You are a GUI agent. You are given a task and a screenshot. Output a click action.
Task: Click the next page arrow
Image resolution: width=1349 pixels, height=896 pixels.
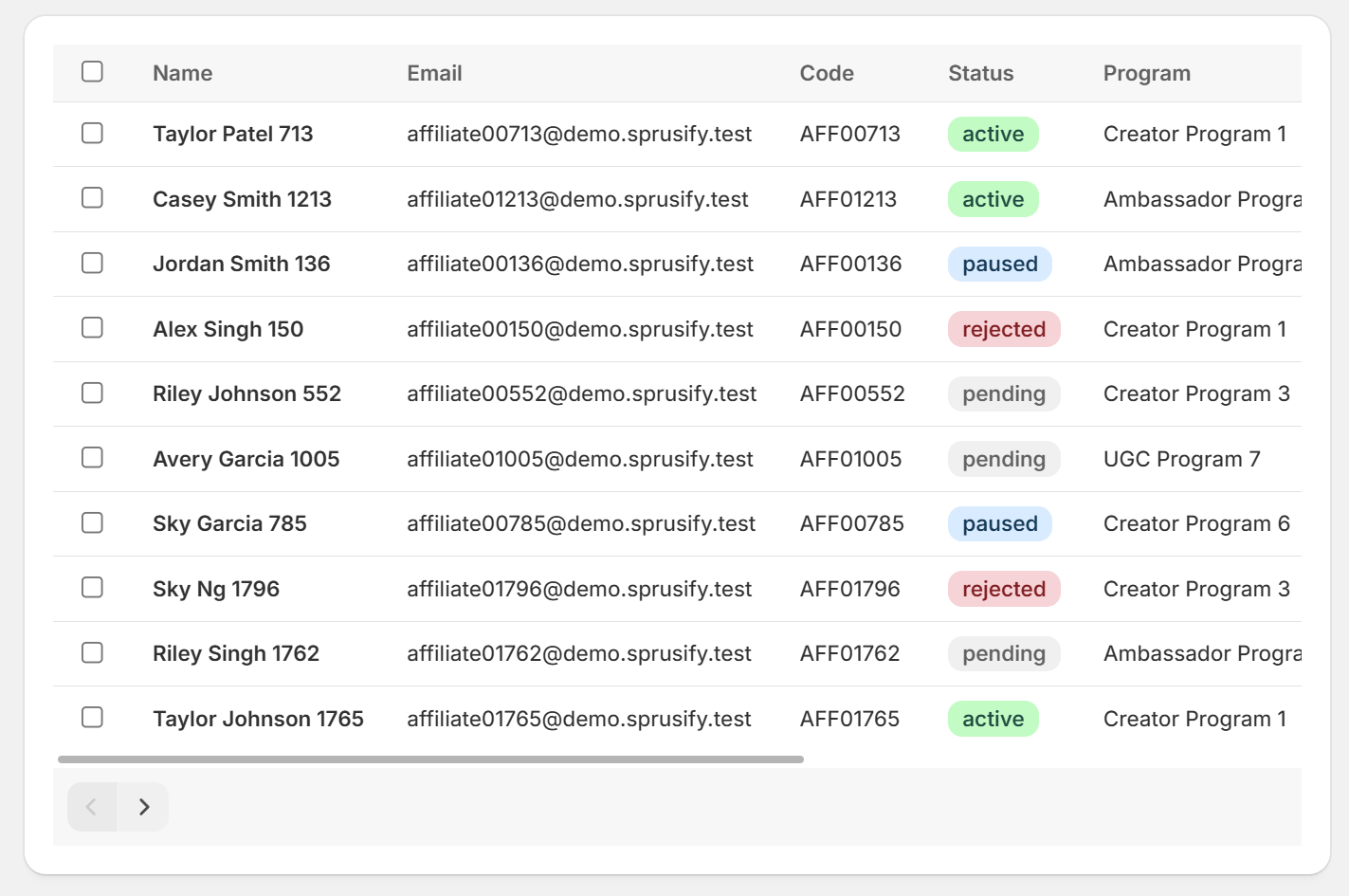144,806
